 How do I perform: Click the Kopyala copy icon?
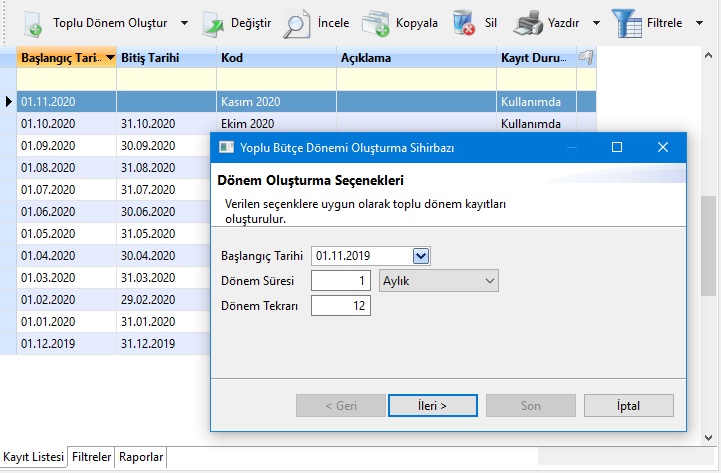[x=375, y=22]
